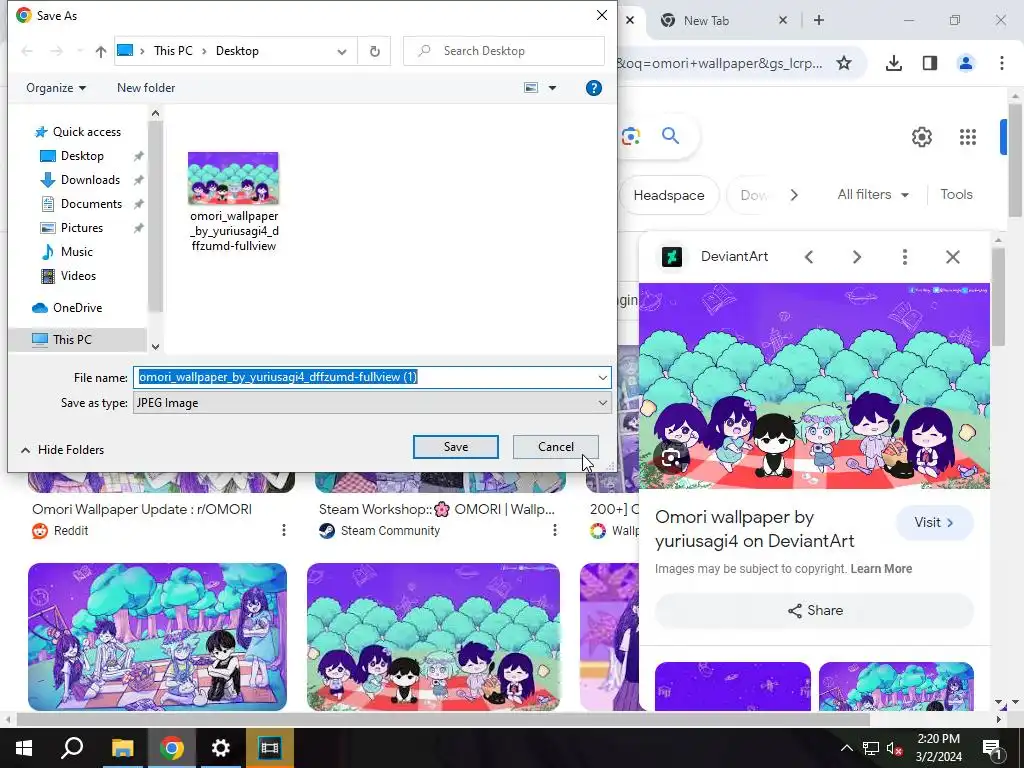
Task: Click the nav pane scroll down arrow
Action: click(155, 347)
